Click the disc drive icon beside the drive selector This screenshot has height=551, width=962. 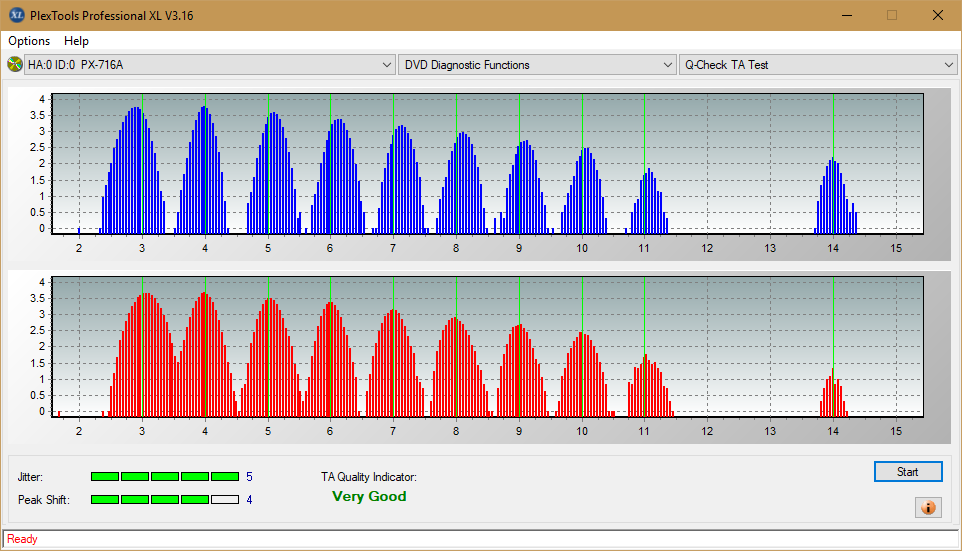pyautogui.click(x=14, y=64)
